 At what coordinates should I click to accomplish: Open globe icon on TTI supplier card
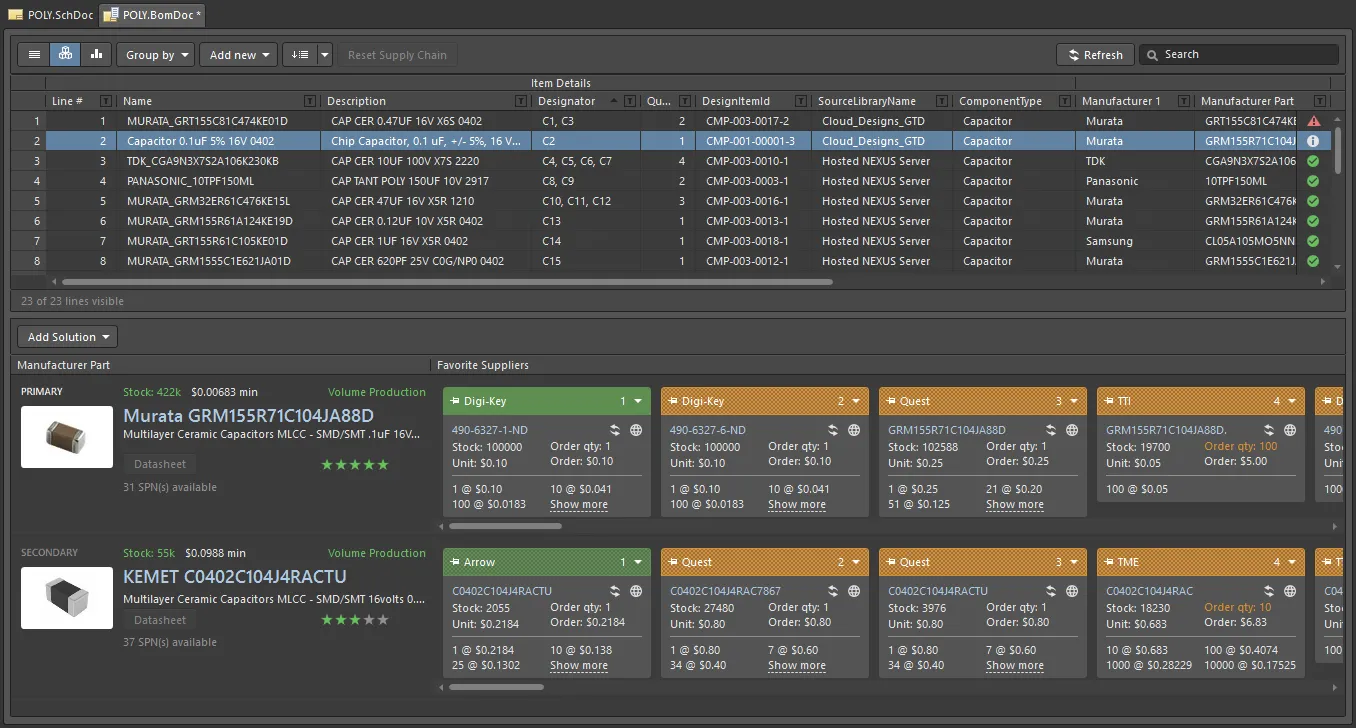1290,430
